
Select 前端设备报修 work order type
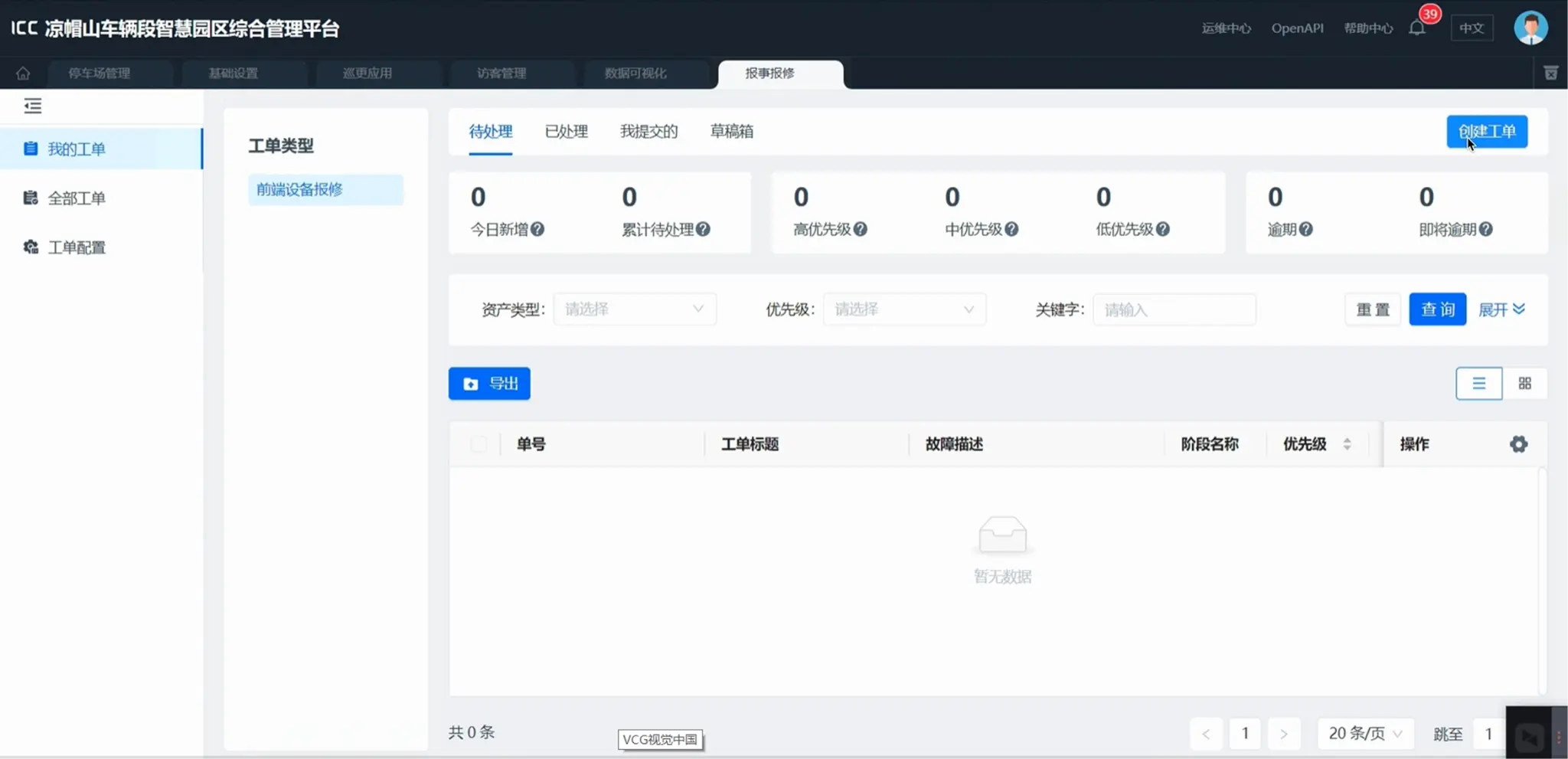pos(325,189)
